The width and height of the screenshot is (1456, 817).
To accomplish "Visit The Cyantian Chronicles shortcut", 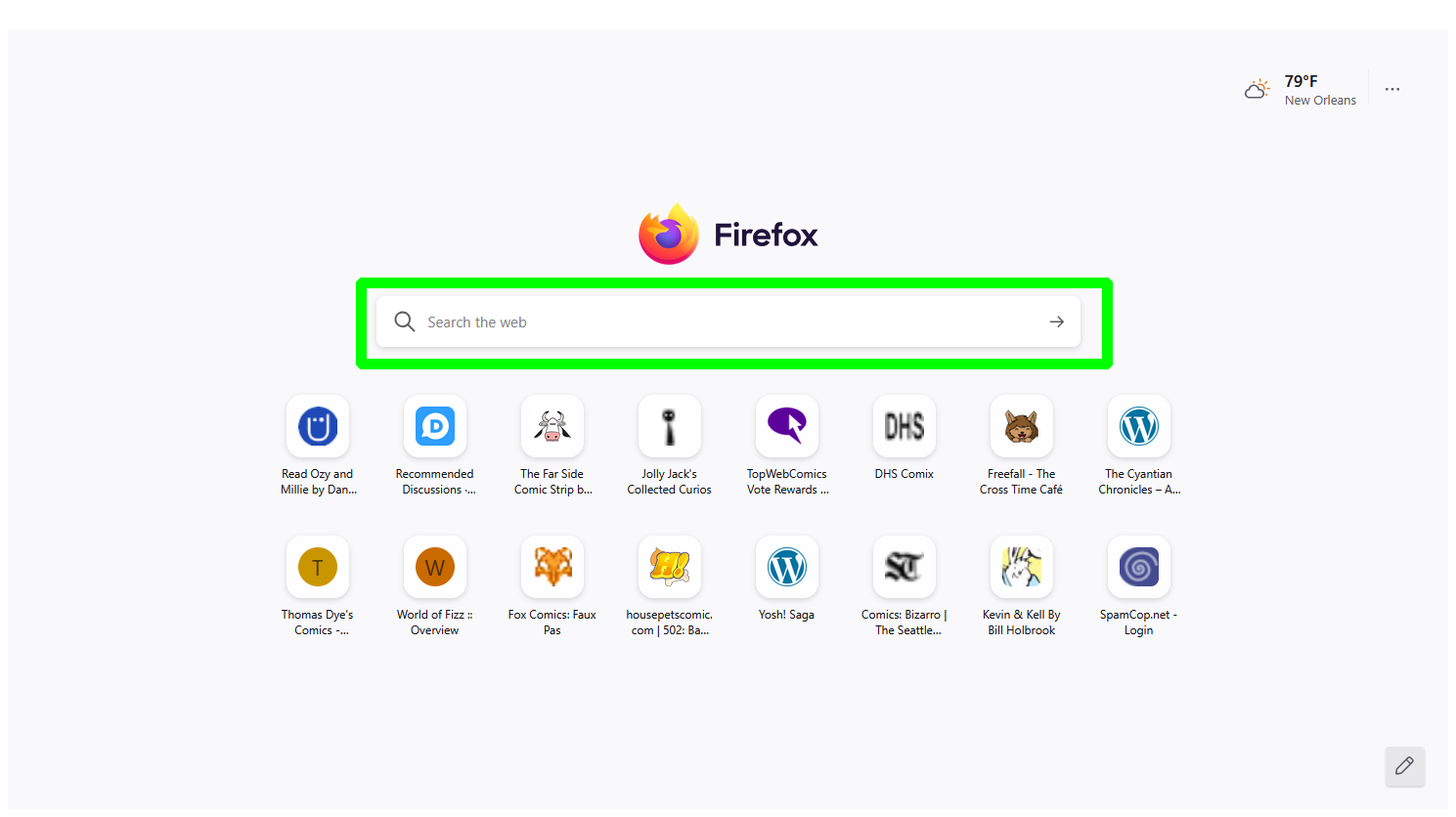I will [x=1139, y=427].
